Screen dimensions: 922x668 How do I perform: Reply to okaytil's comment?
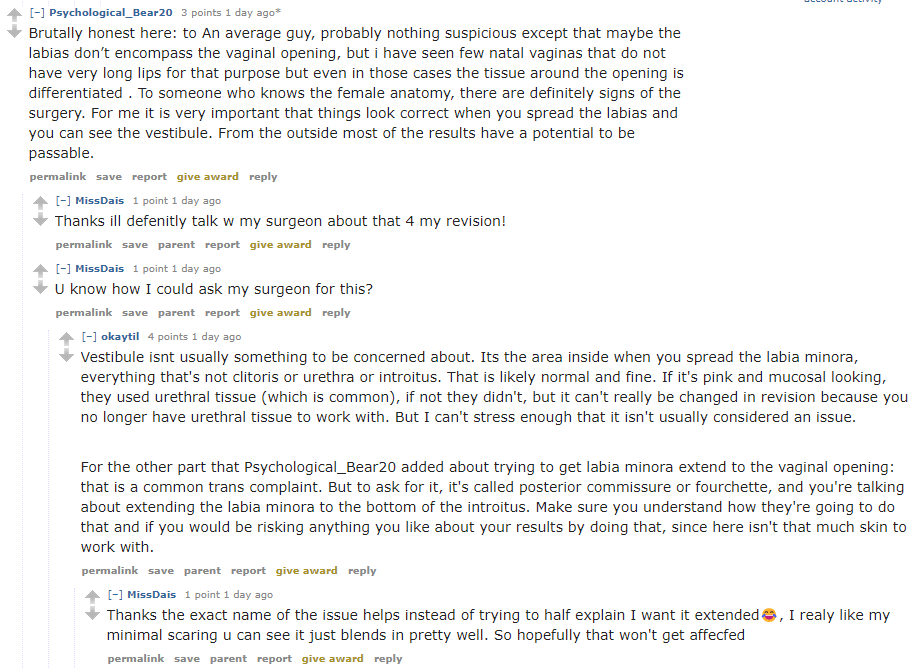click(x=362, y=570)
